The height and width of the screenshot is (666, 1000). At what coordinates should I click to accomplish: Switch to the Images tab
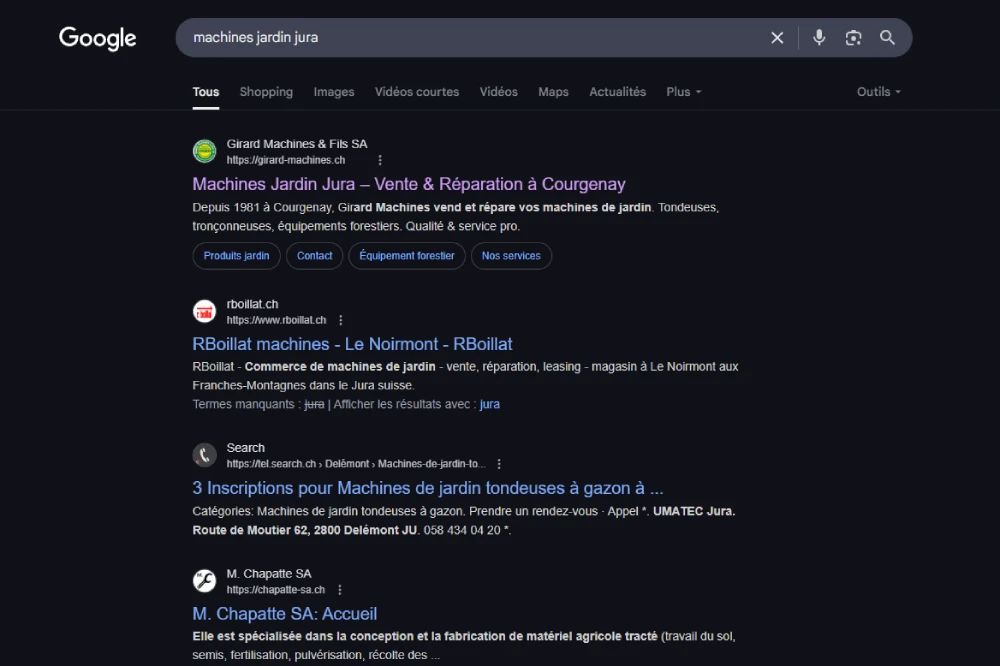coord(334,92)
